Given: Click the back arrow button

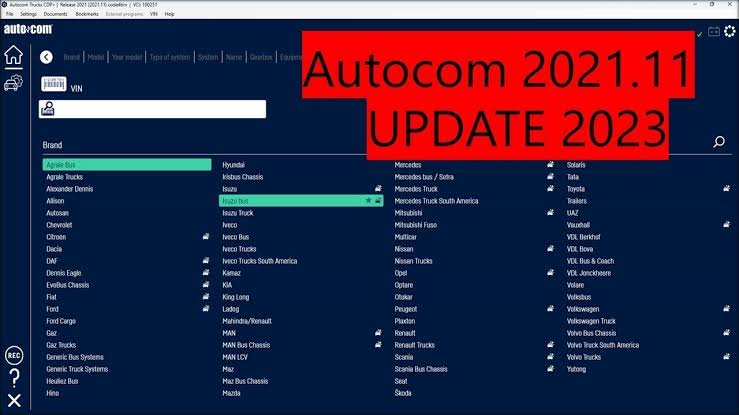Looking at the screenshot, I should (x=47, y=57).
